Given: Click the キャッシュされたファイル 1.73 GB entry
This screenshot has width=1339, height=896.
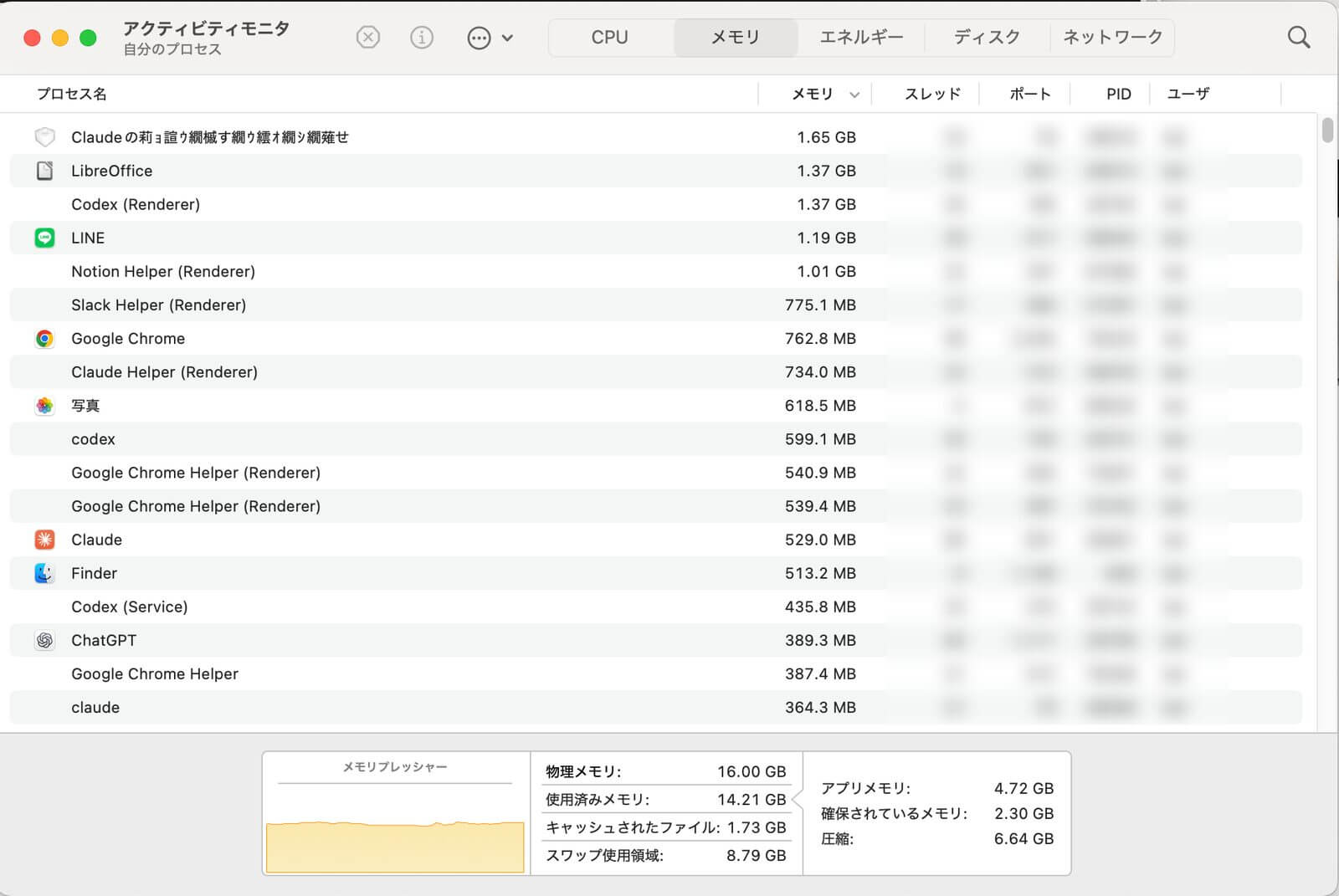Looking at the screenshot, I should (666, 827).
